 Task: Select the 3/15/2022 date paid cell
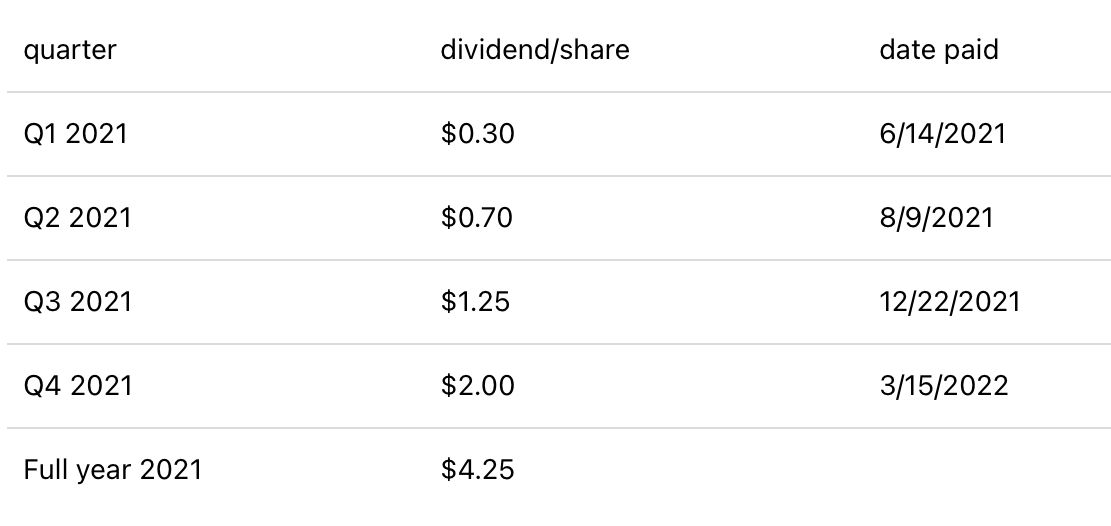[943, 386]
